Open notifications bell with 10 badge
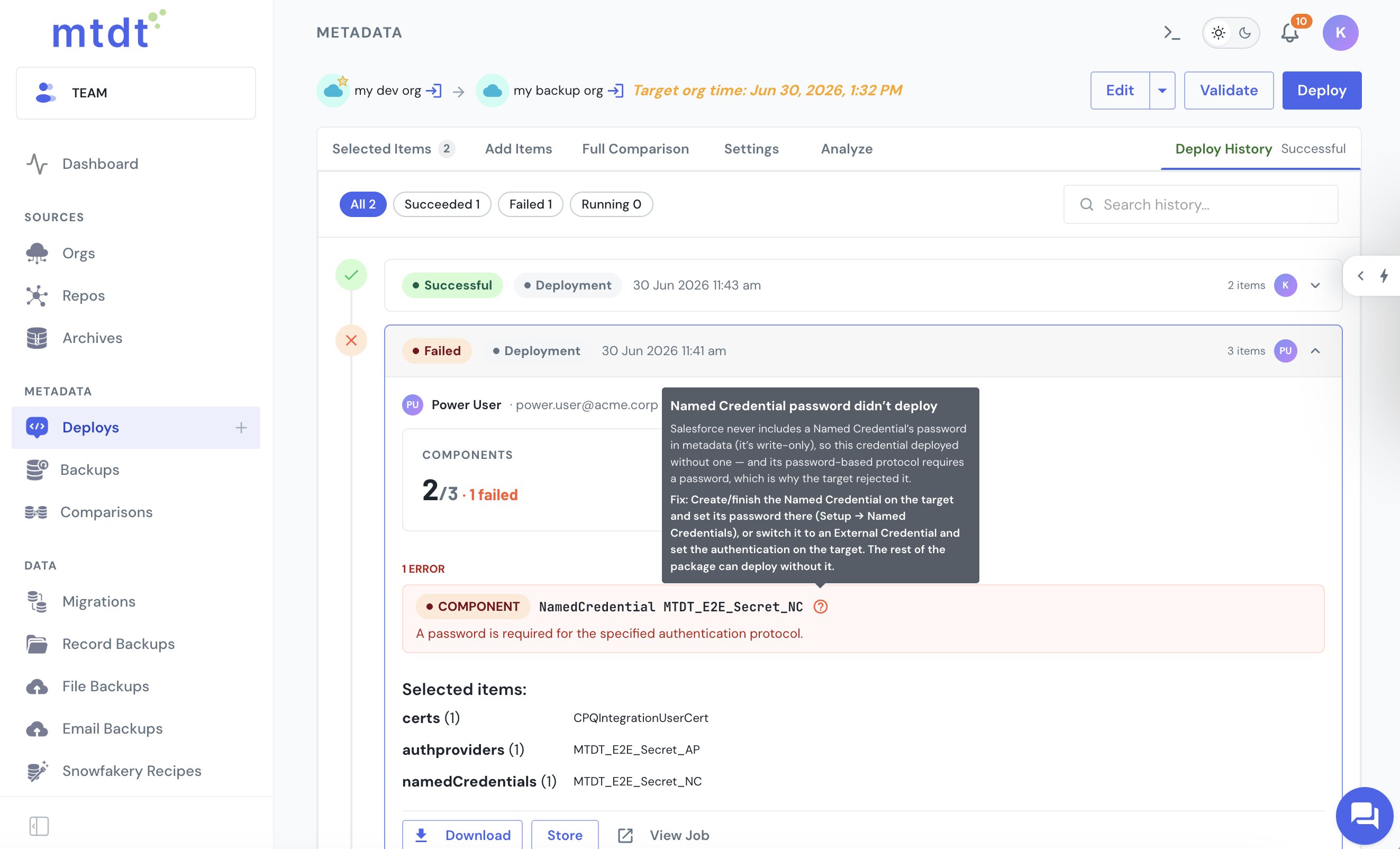This screenshot has height=849, width=1400. (x=1291, y=32)
